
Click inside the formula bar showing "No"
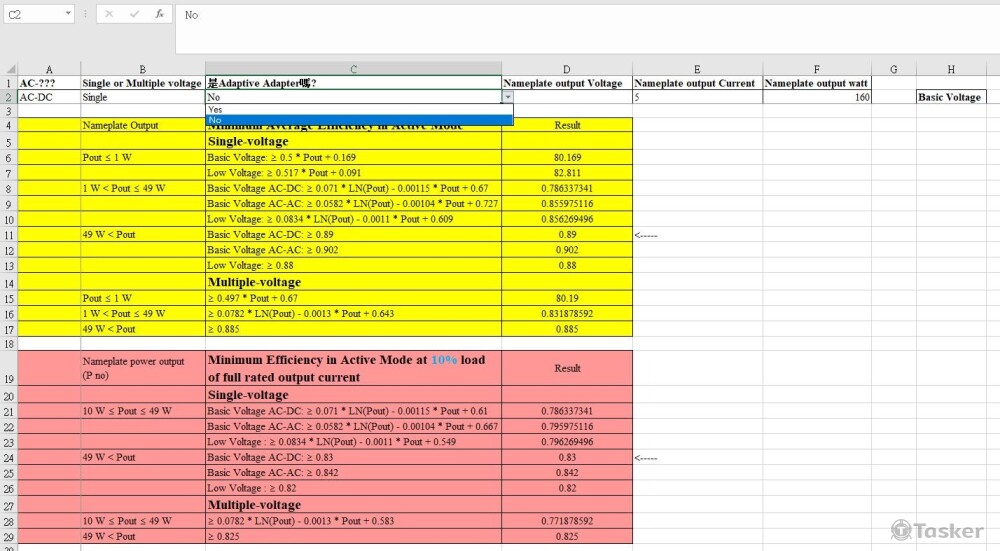[580, 16]
